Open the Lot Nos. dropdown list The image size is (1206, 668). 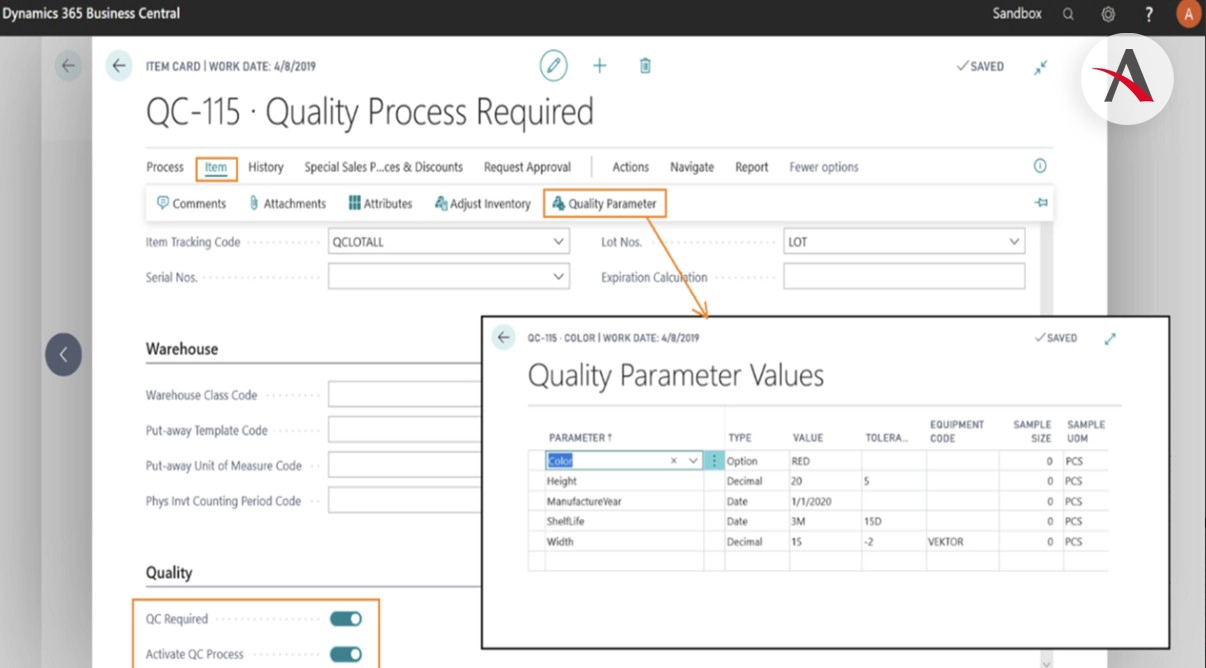click(1013, 242)
